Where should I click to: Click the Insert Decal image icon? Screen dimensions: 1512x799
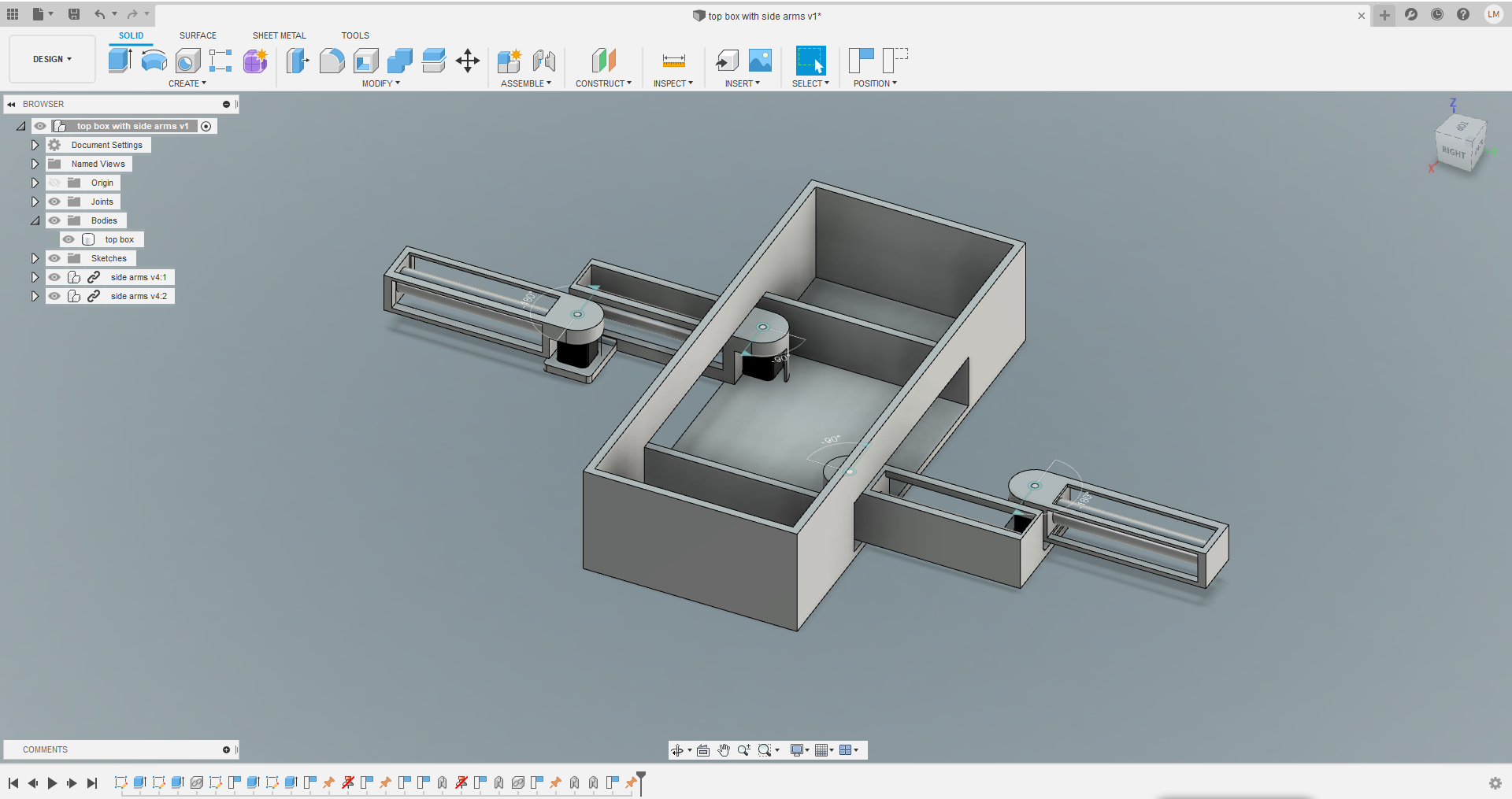click(x=760, y=61)
